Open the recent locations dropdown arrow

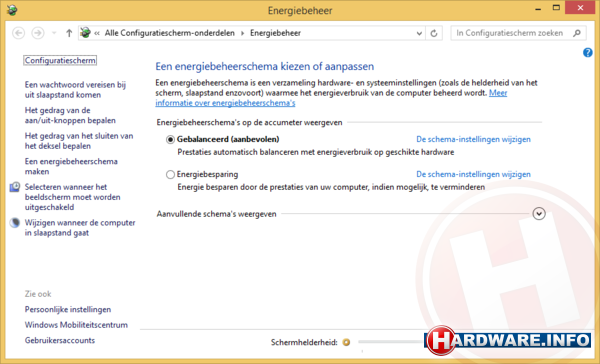(54, 33)
